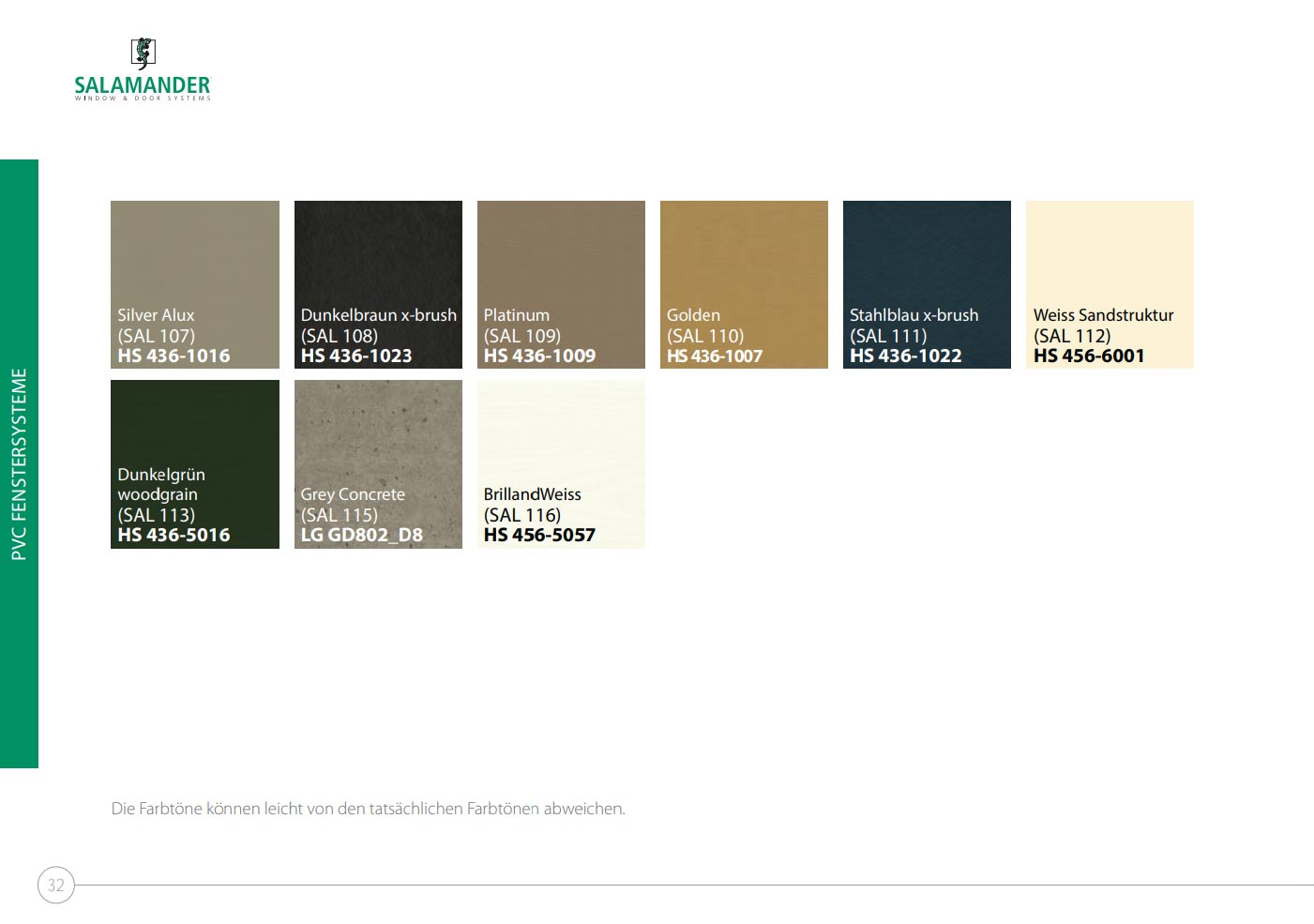Screen dimensions: 1314x924
Task: Click the (SAL 111) label
Action: coord(888,336)
